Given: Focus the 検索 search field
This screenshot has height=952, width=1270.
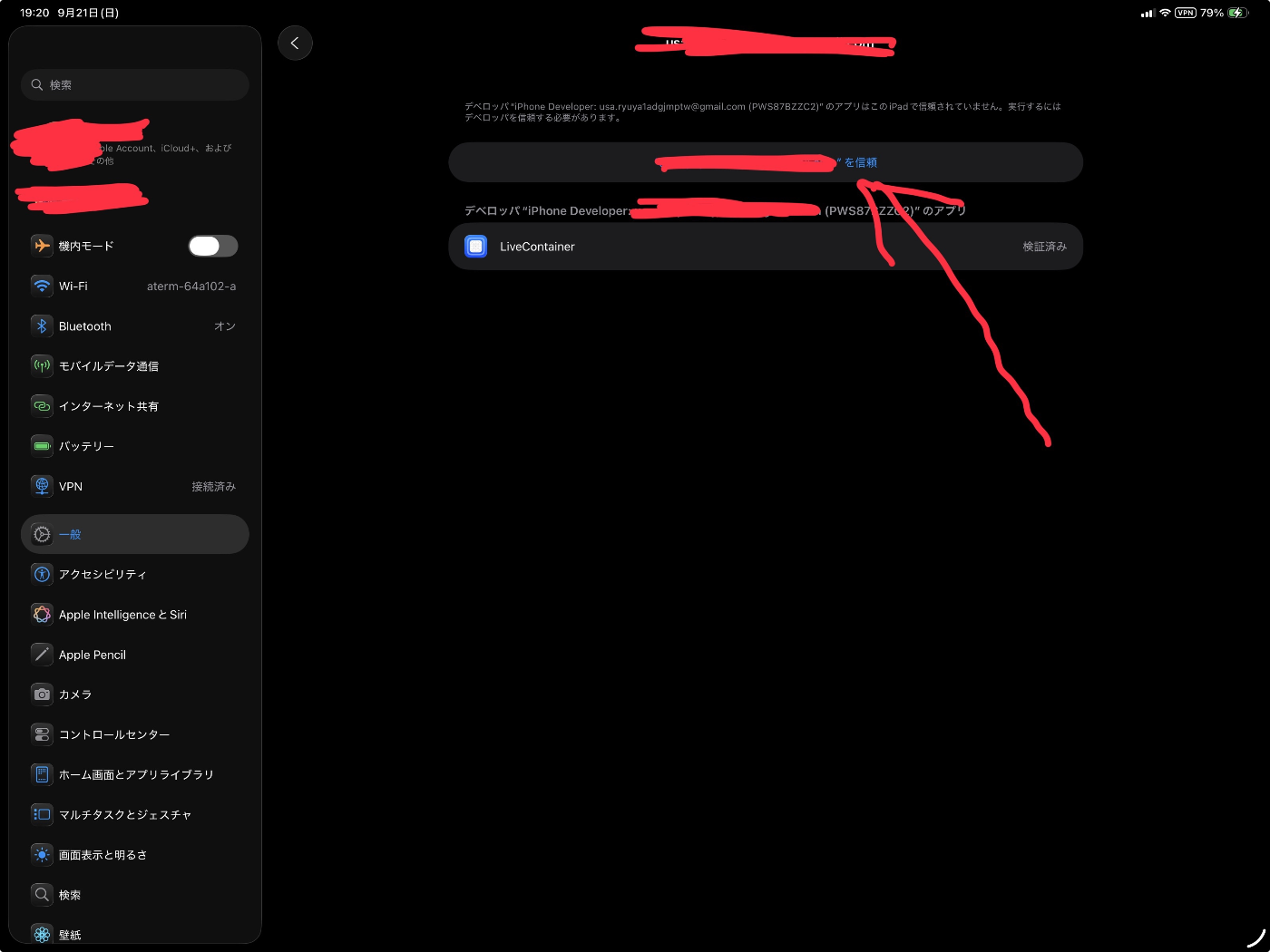Looking at the screenshot, I should pos(135,84).
